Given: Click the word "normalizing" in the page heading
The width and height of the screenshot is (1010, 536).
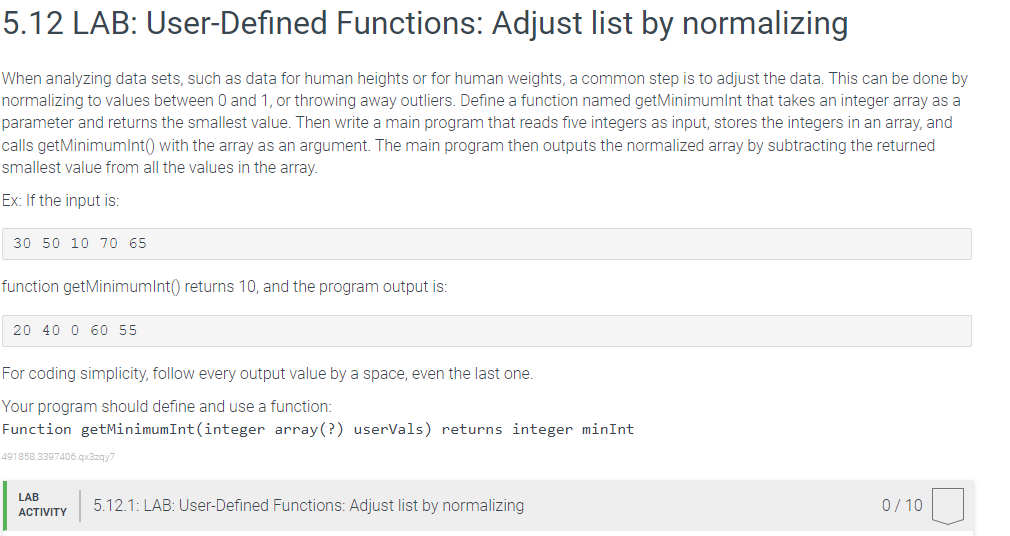Looking at the screenshot, I should [765, 24].
